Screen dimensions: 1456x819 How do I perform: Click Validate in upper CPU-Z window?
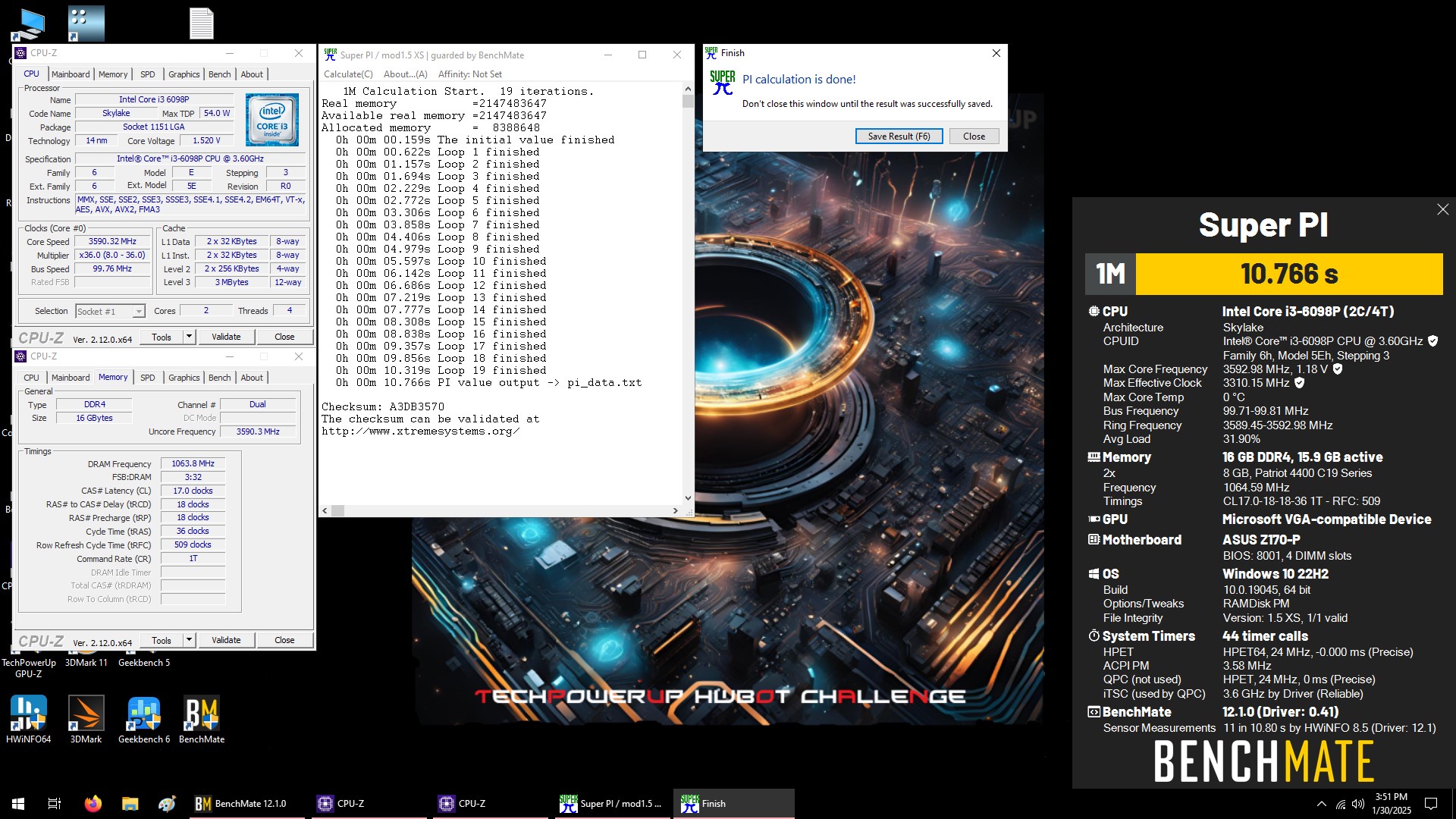coord(226,337)
